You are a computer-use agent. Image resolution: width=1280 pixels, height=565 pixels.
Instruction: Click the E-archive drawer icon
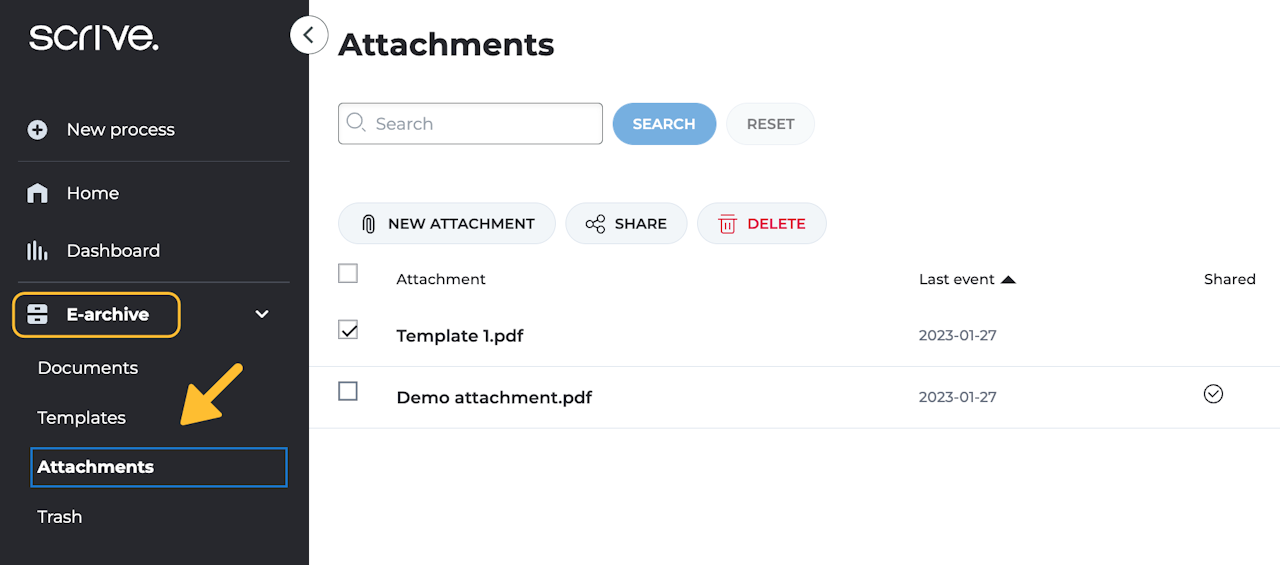pos(37,314)
